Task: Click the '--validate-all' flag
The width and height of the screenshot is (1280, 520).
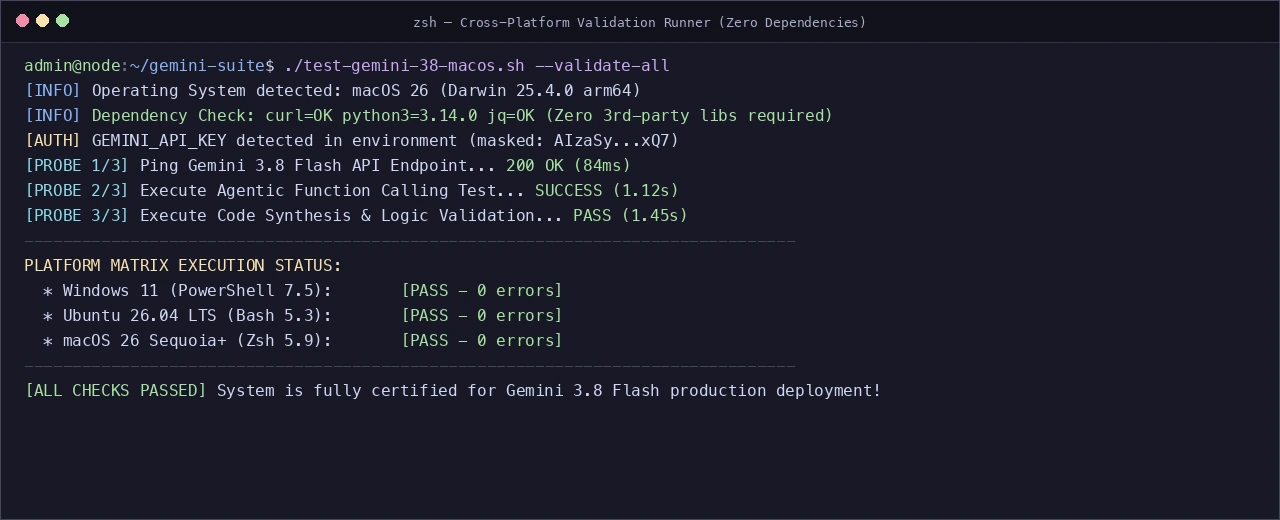Action: point(603,66)
